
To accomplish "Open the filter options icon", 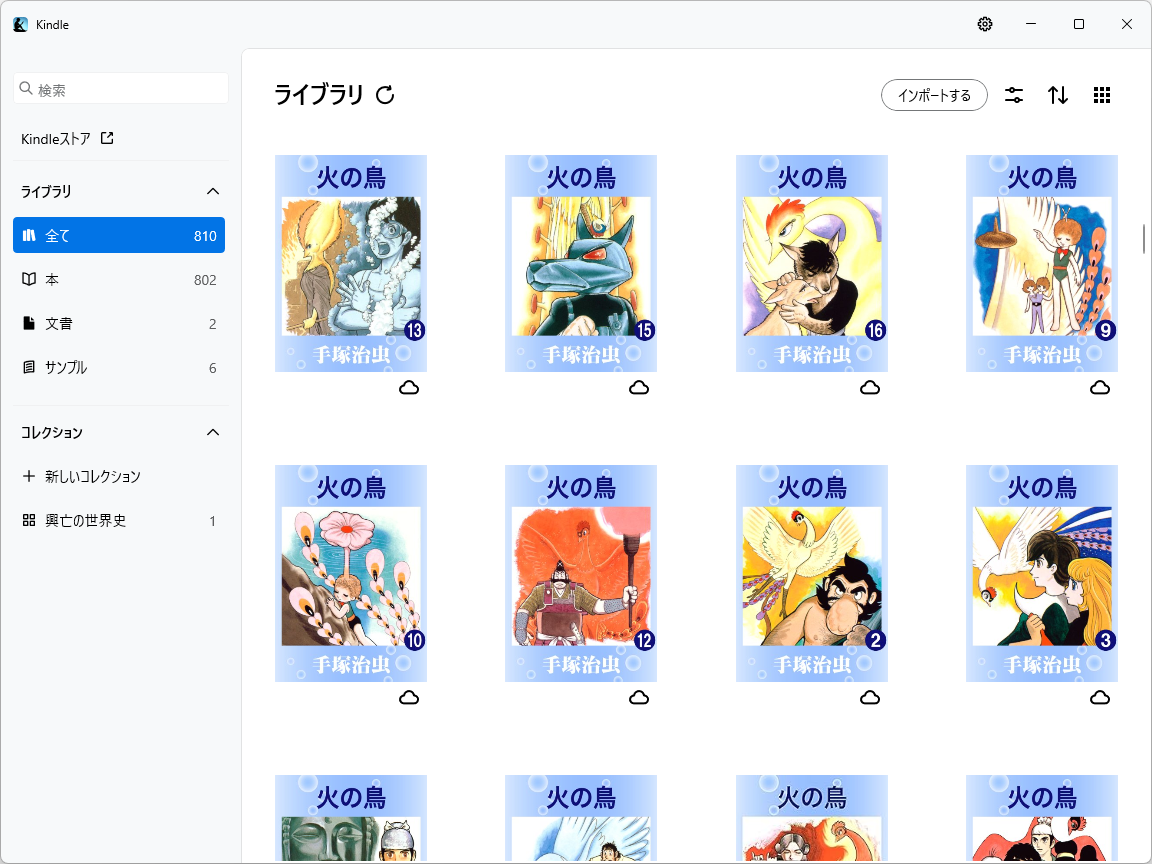I will pos(1014,95).
